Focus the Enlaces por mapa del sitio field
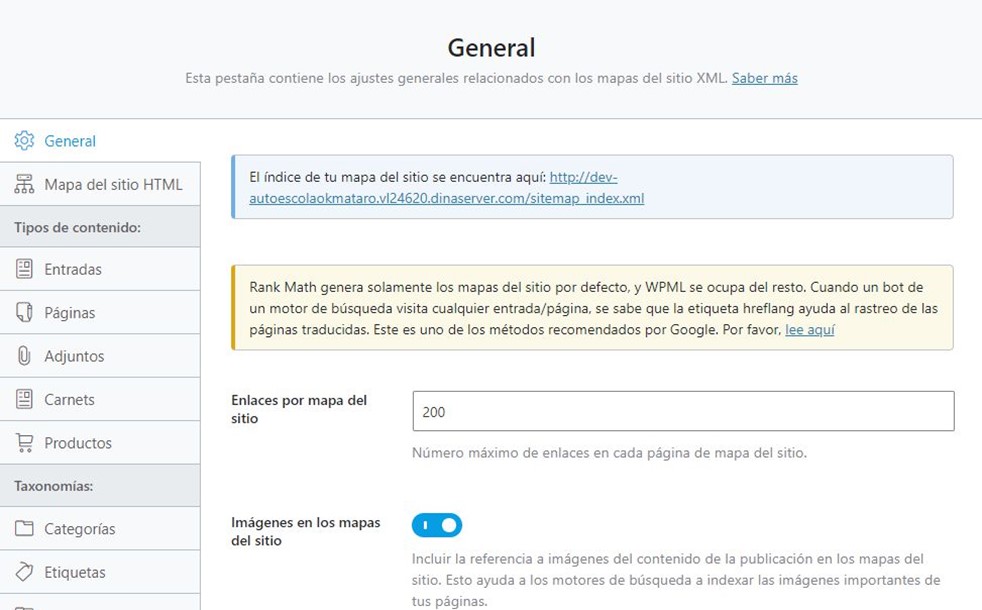The image size is (982, 610). coord(683,411)
